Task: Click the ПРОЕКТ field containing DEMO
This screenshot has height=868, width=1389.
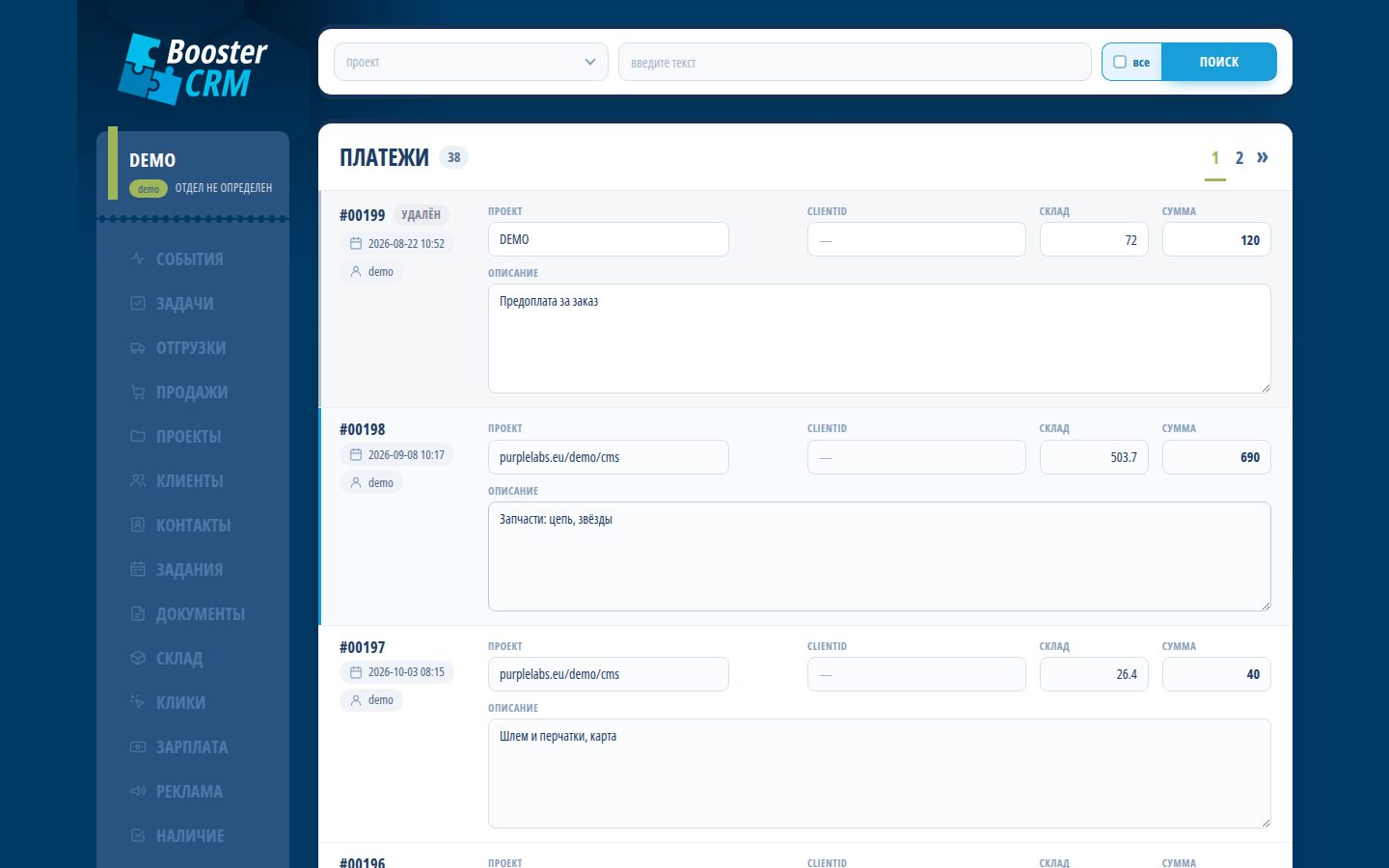Action: 609,239
